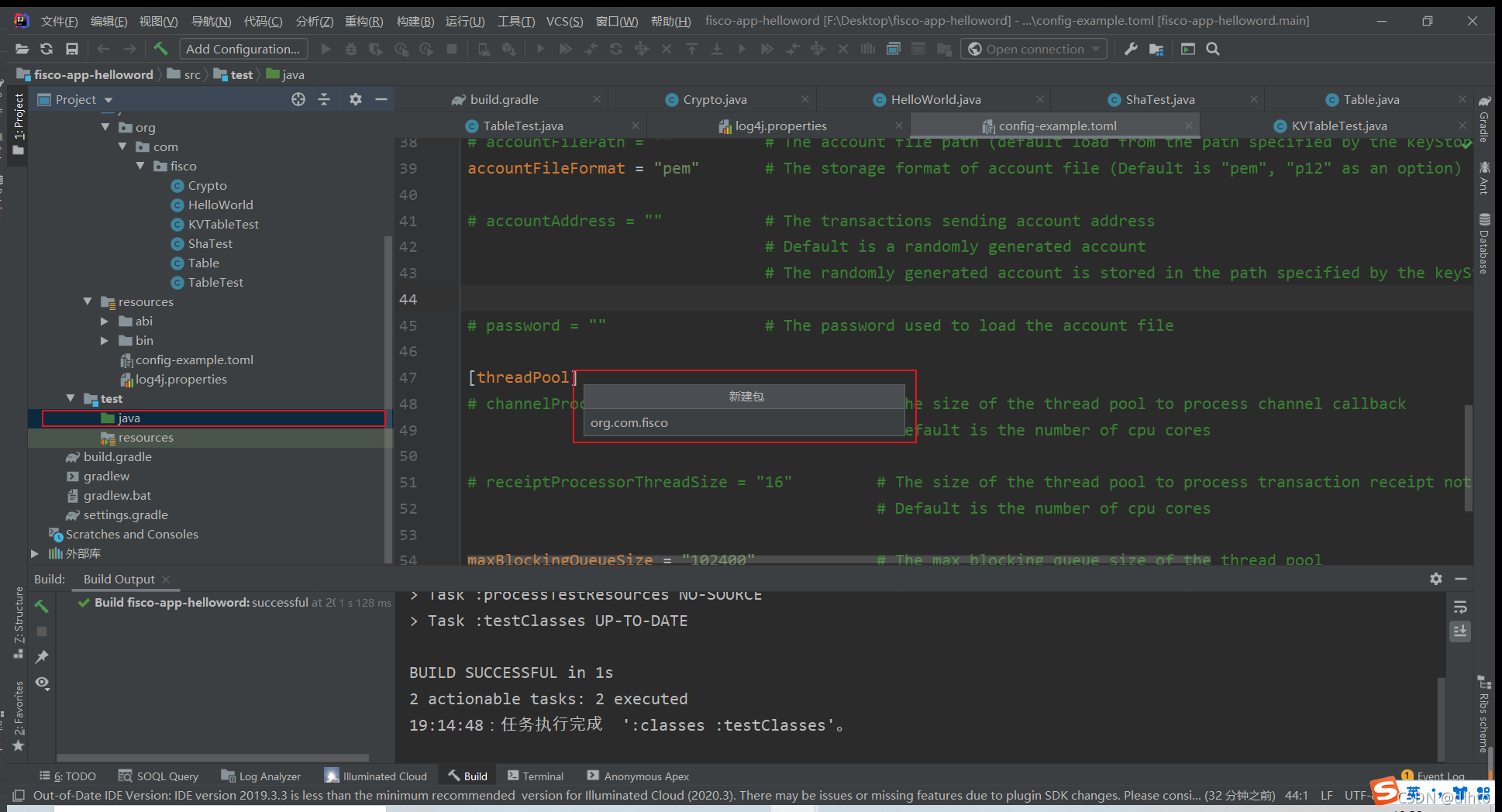
Task: Pin the Build Output tab
Action: pos(42,657)
